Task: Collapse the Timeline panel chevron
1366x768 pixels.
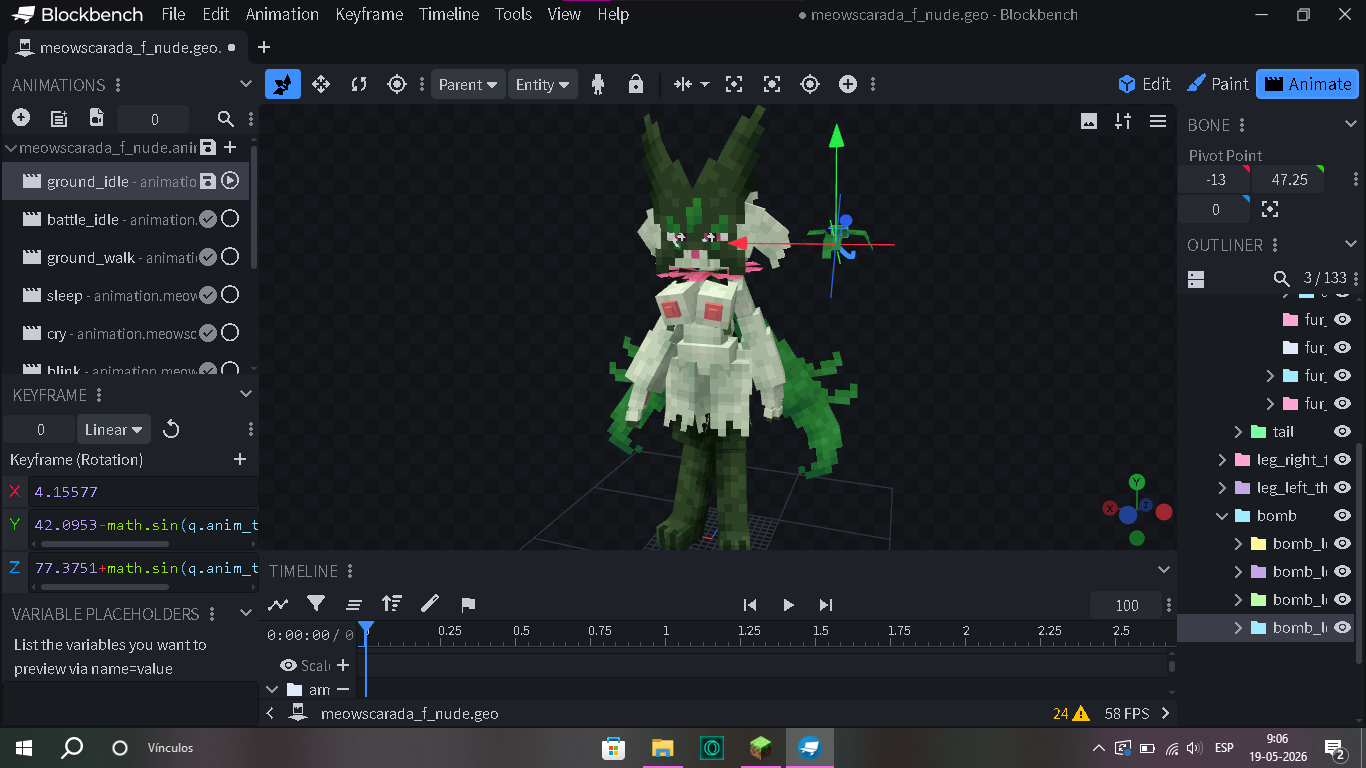Action: (x=1163, y=570)
